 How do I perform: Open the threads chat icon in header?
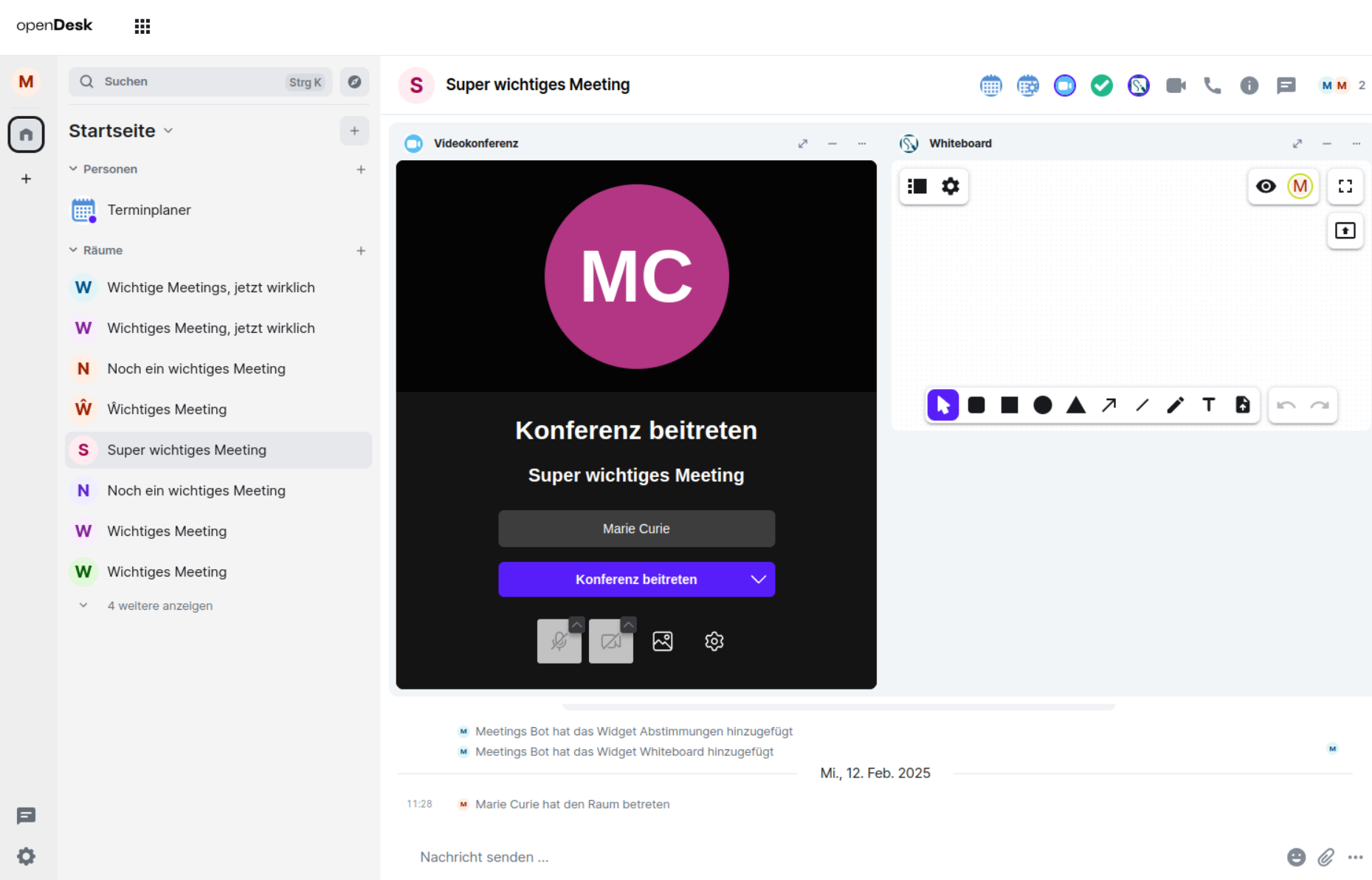pos(1286,86)
